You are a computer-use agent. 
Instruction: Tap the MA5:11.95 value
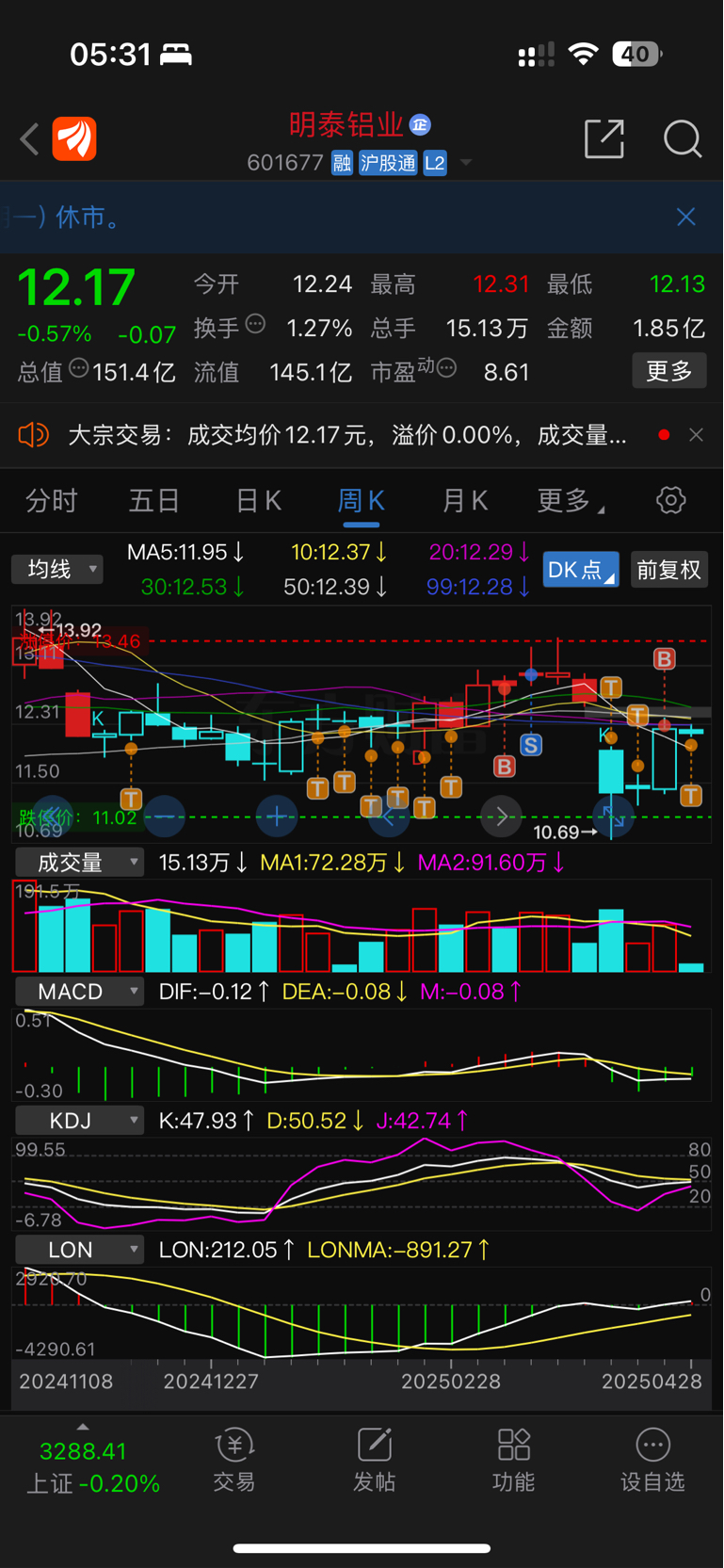point(185,552)
